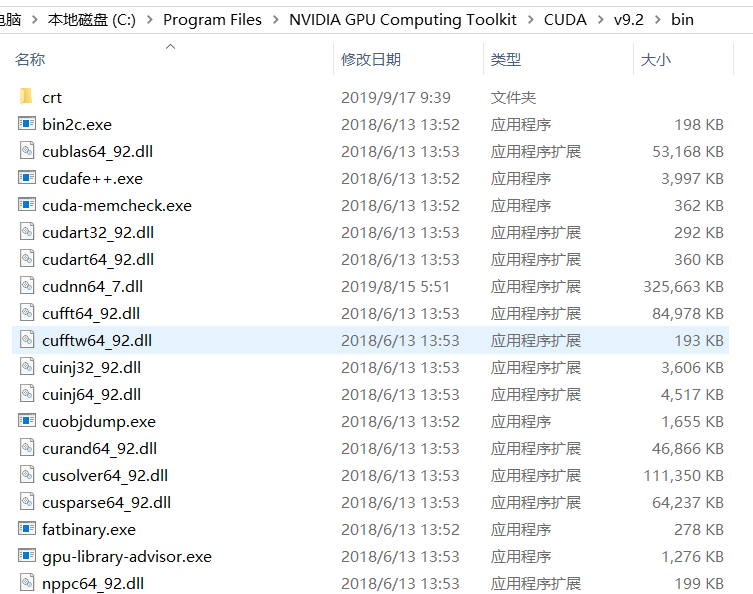
Task: Click the cusolver64_92.dll file icon
Action: (27, 475)
